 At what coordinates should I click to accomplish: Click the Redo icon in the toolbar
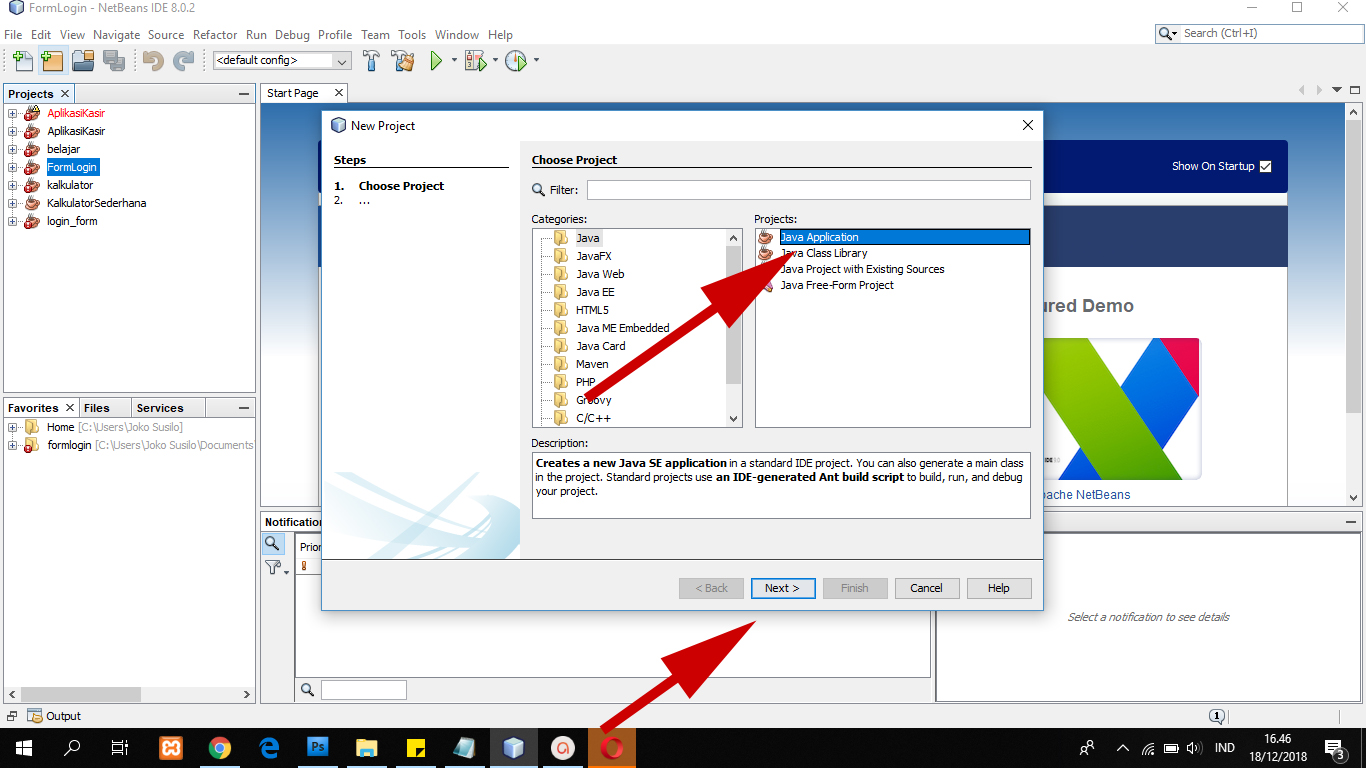184,60
